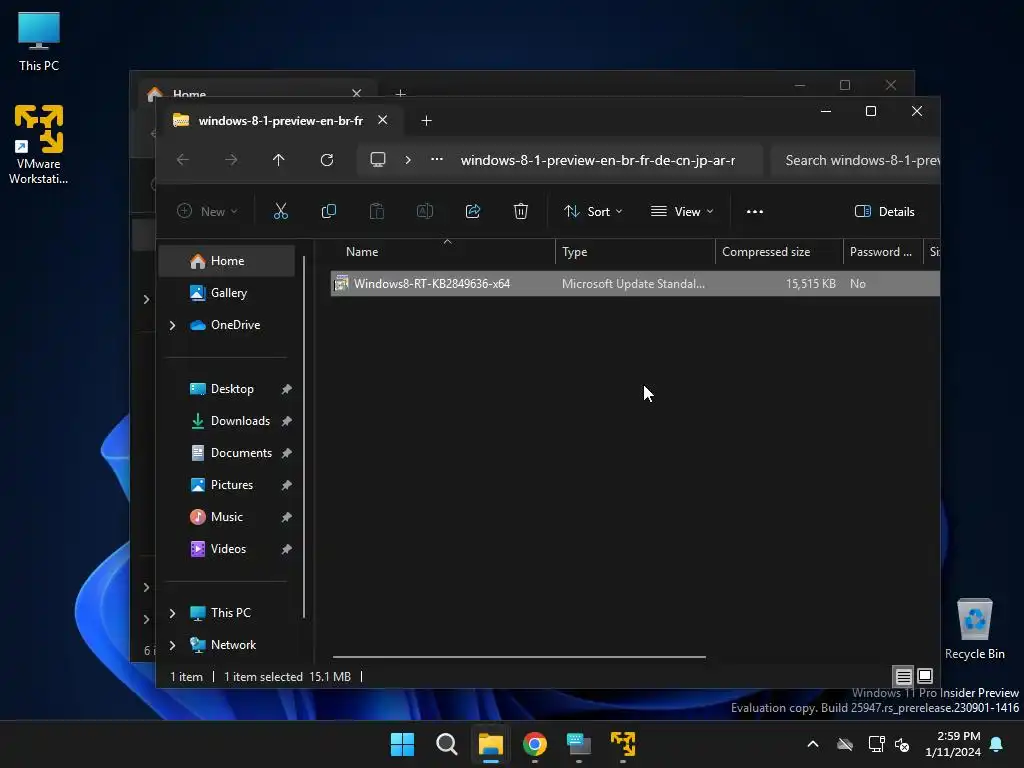Open Home in navigation pane
Viewport: 1024px width, 768px height.
[227, 261]
